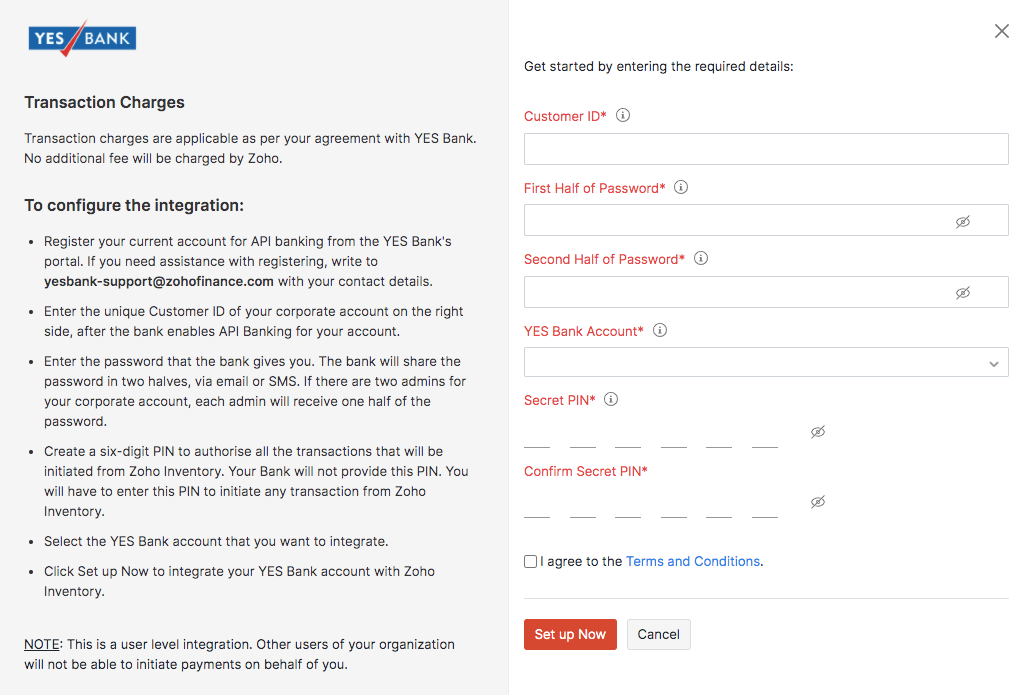Click the first digit slot of Secret PIN
The width and height of the screenshot is (1022, 695).
[537, 435]
